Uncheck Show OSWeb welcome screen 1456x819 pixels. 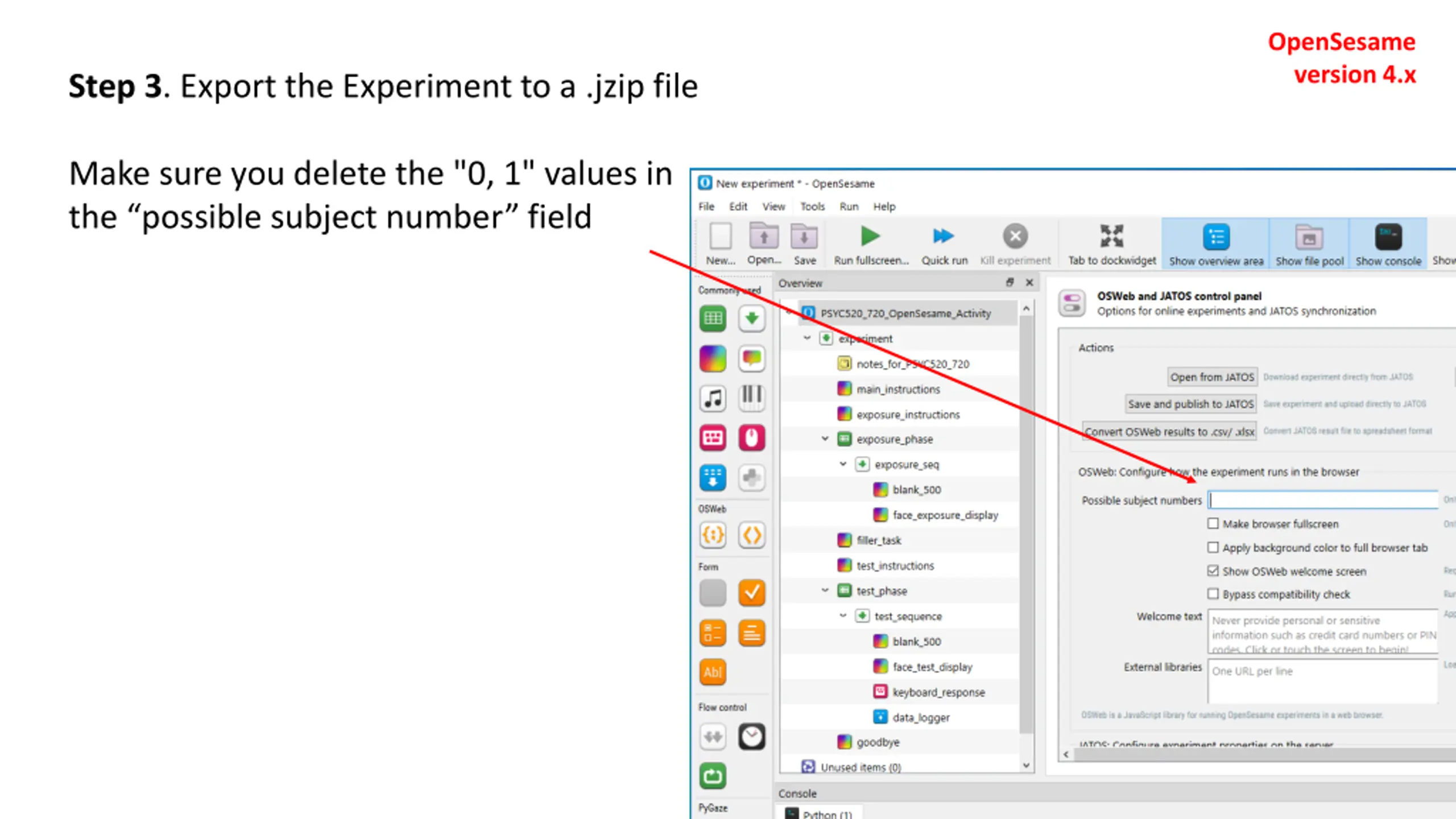pyautogui.click(x=1213, y=570)
